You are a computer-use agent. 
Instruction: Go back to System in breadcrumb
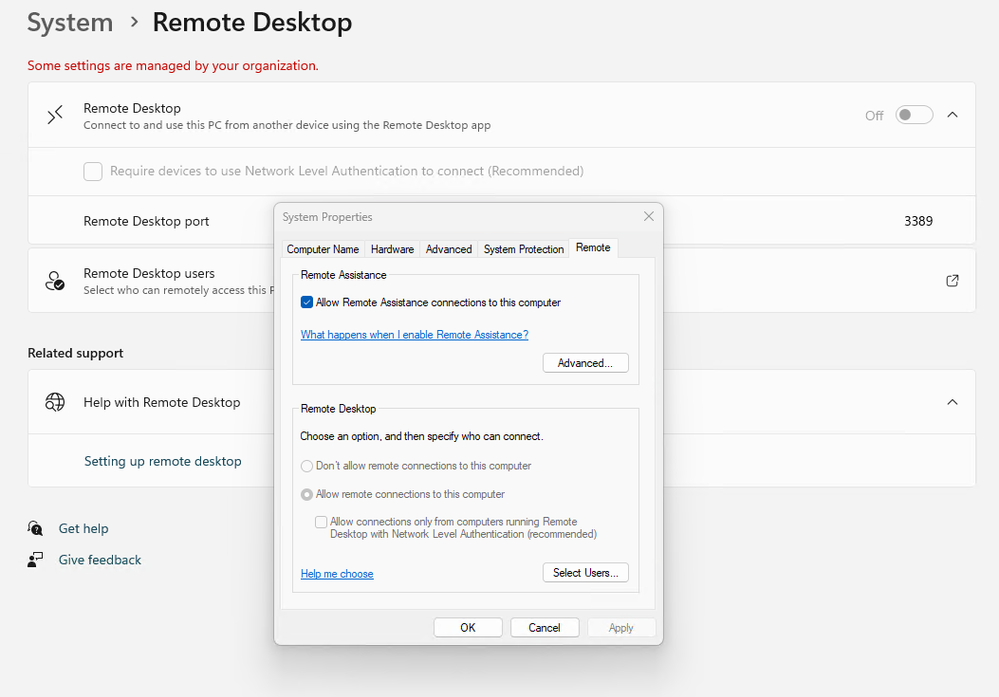click(70, 23)
